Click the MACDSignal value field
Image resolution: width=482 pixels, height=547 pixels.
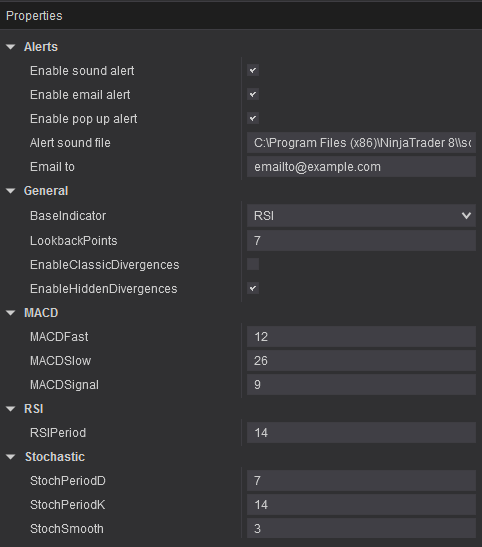point(361,385)
